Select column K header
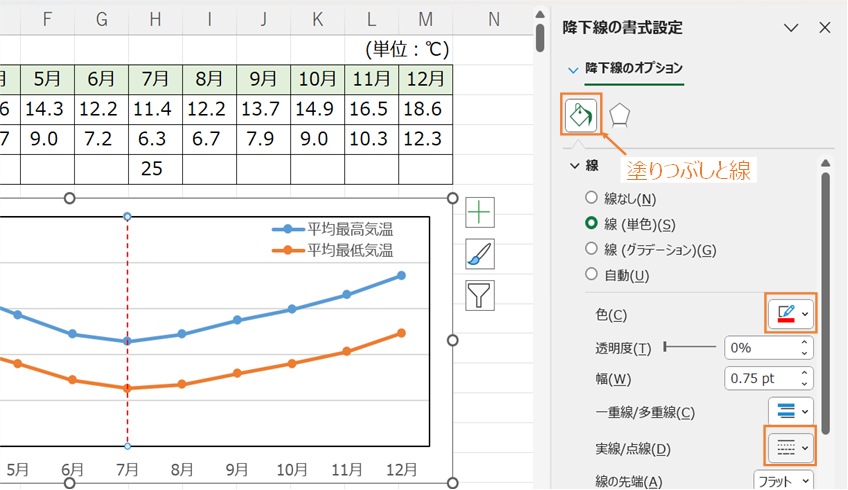Screen dimensions: 848x490 coord(317,19)
